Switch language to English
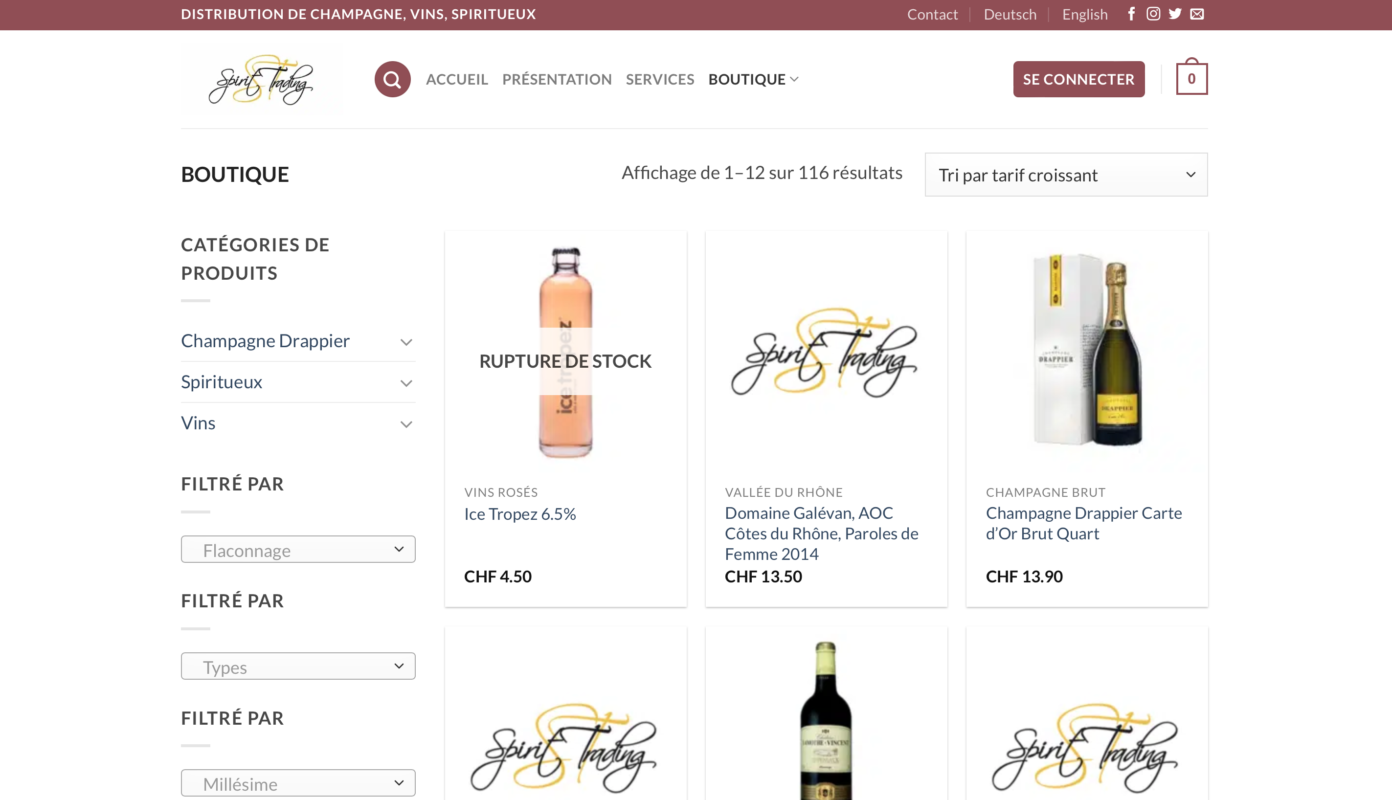 coord(1085,14)
